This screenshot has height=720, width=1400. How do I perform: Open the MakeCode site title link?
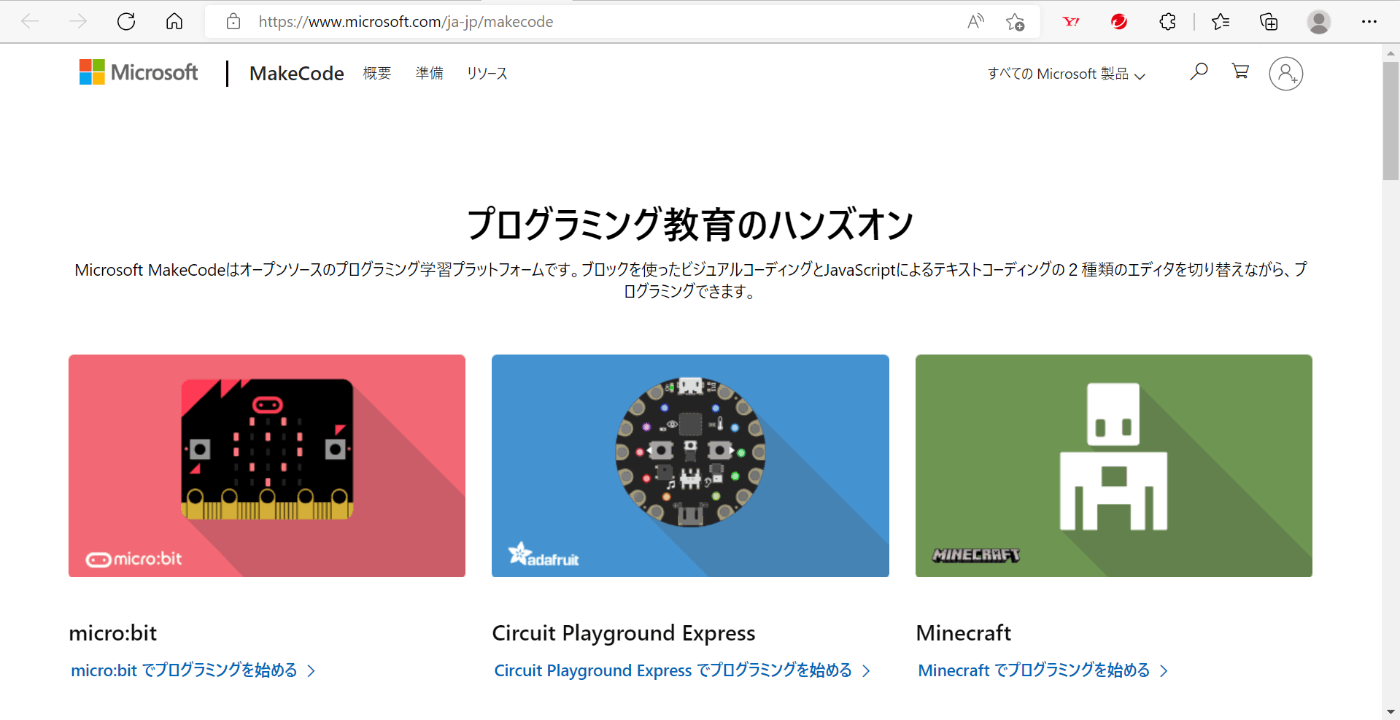coord(297,73)
